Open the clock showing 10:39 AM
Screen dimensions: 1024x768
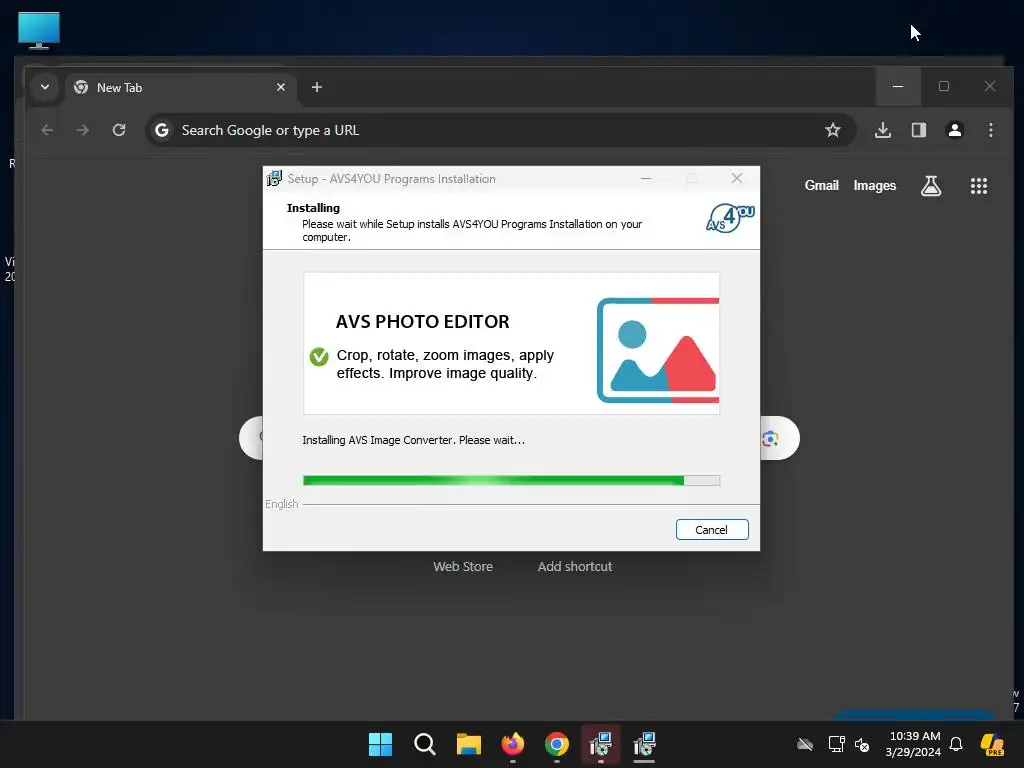914,744
